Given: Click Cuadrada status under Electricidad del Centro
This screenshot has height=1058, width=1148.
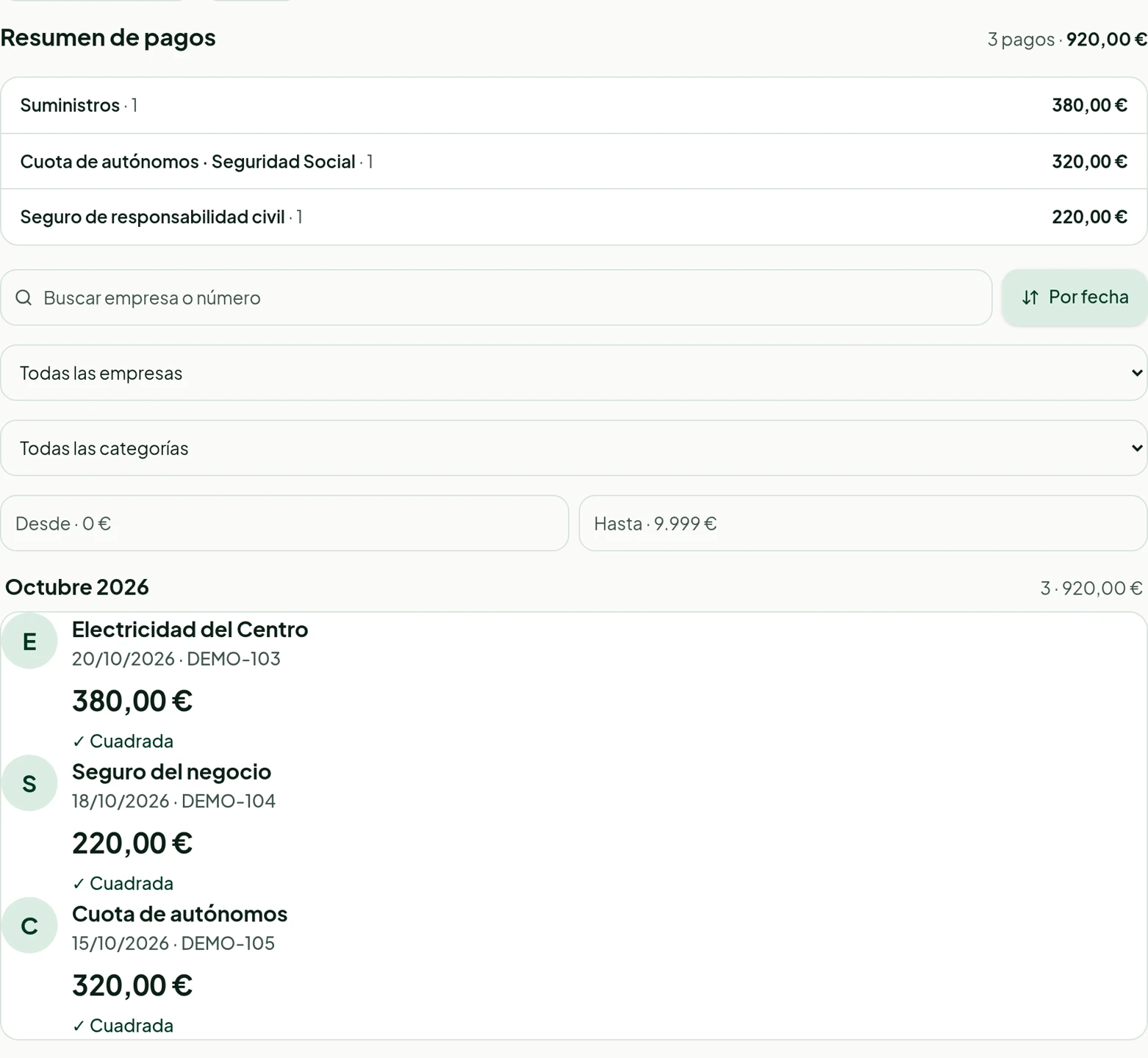Looking at the screenshot, I should point(123,741).
